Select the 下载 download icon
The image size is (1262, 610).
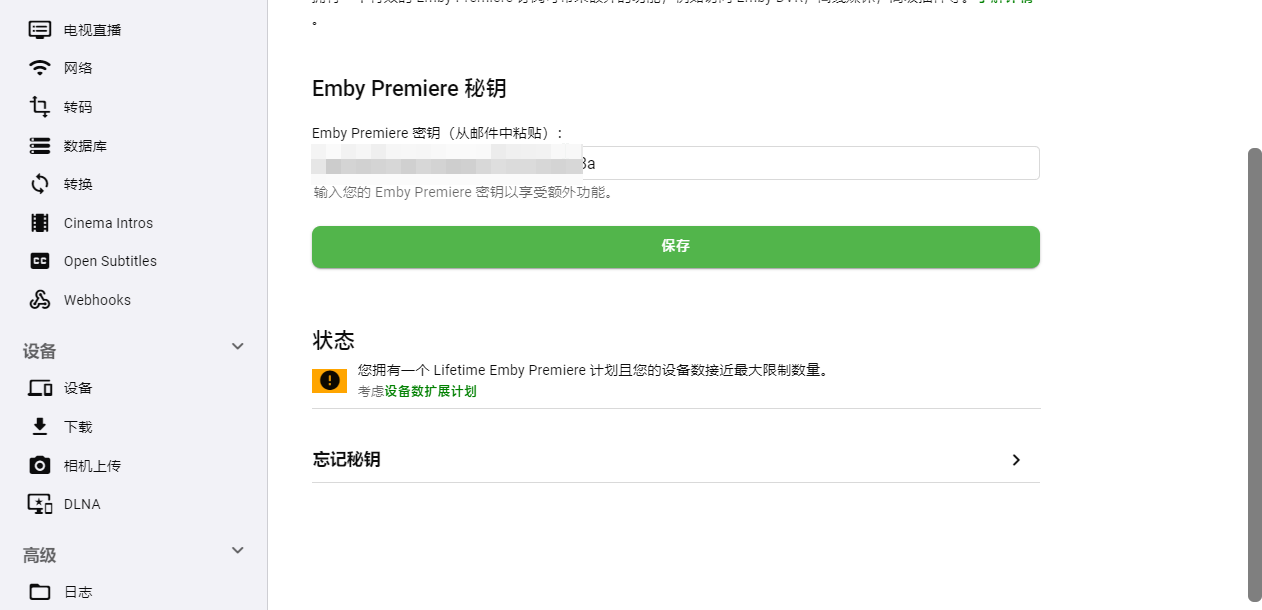pos(40,427)
